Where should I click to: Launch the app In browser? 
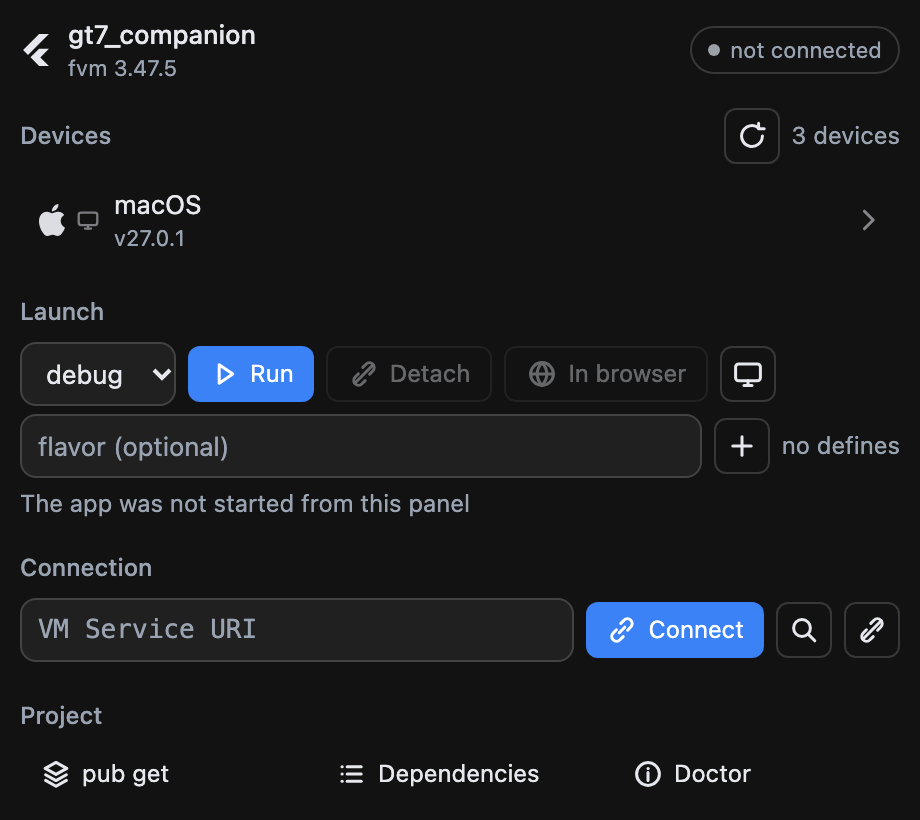point(606,374)
